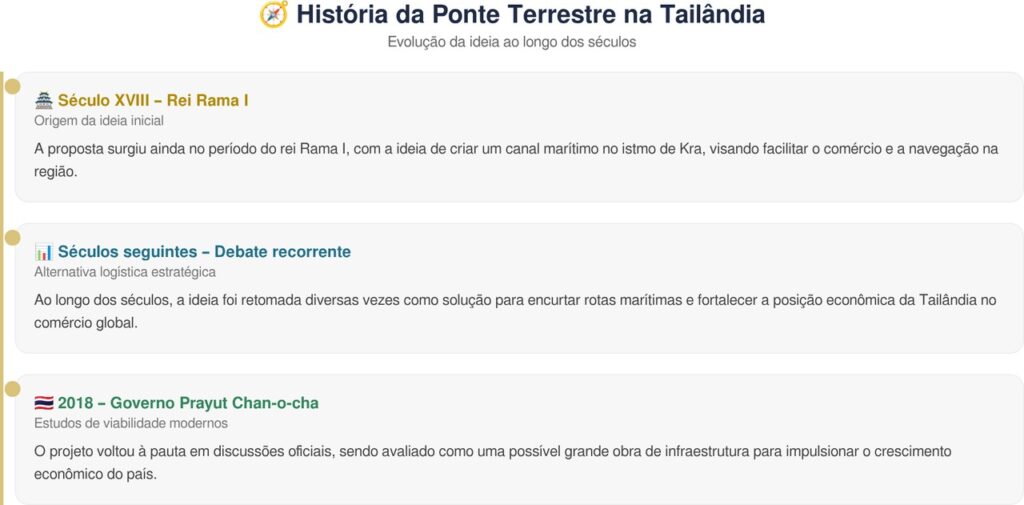This screenshot has width=1024, height=505.
Task: Click the Origem da ideia inicial caption
Action: [99, 120]
